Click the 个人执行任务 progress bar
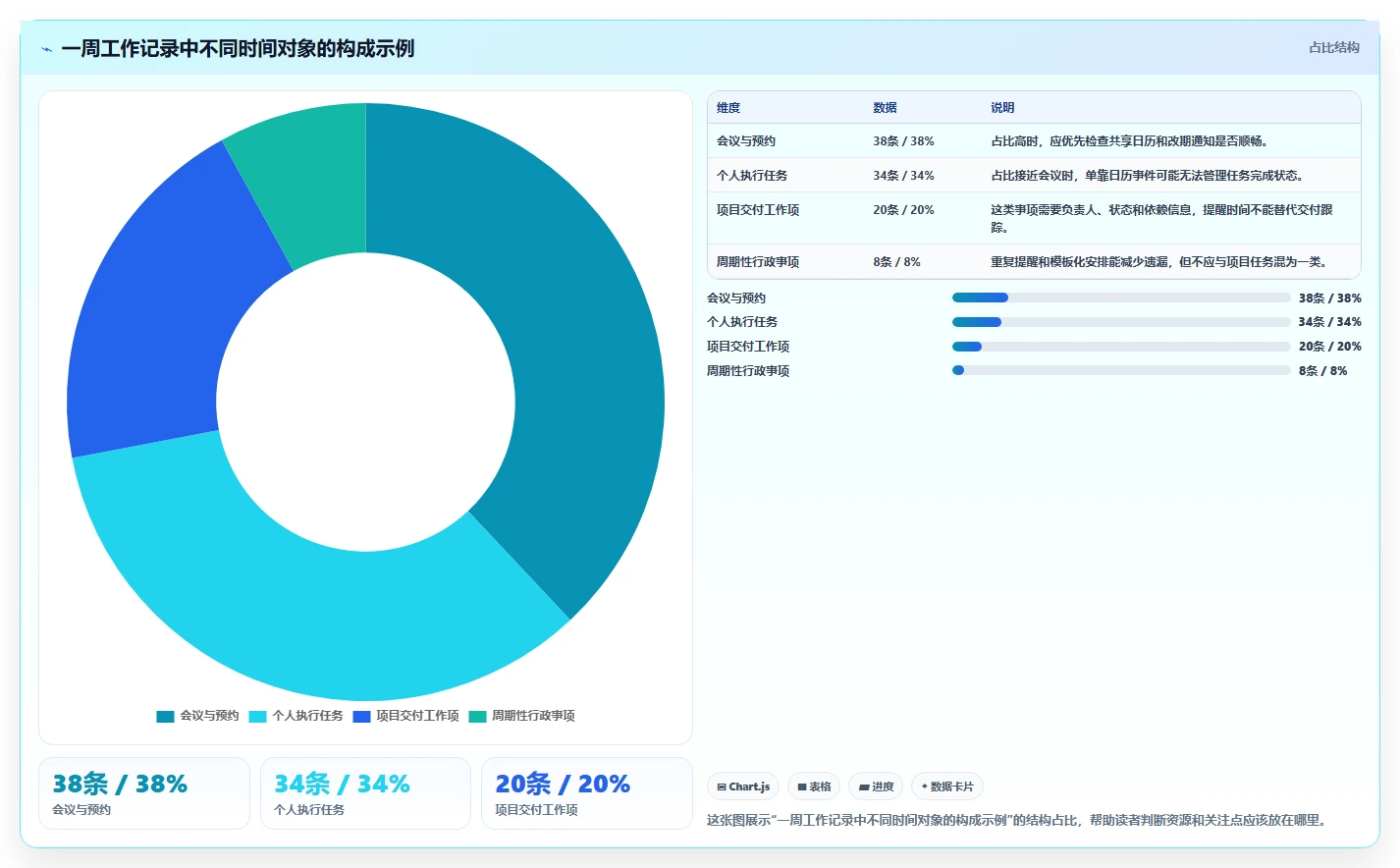 (x=1121, y=322)
